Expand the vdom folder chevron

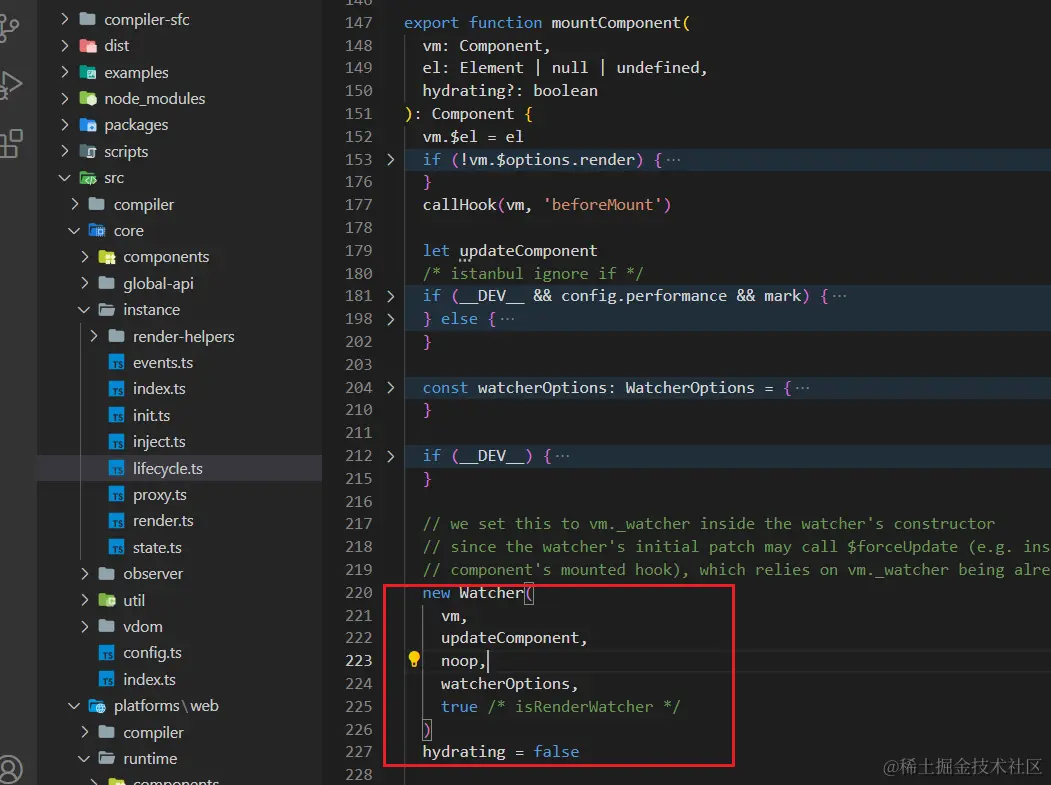(x=84, y=627)
